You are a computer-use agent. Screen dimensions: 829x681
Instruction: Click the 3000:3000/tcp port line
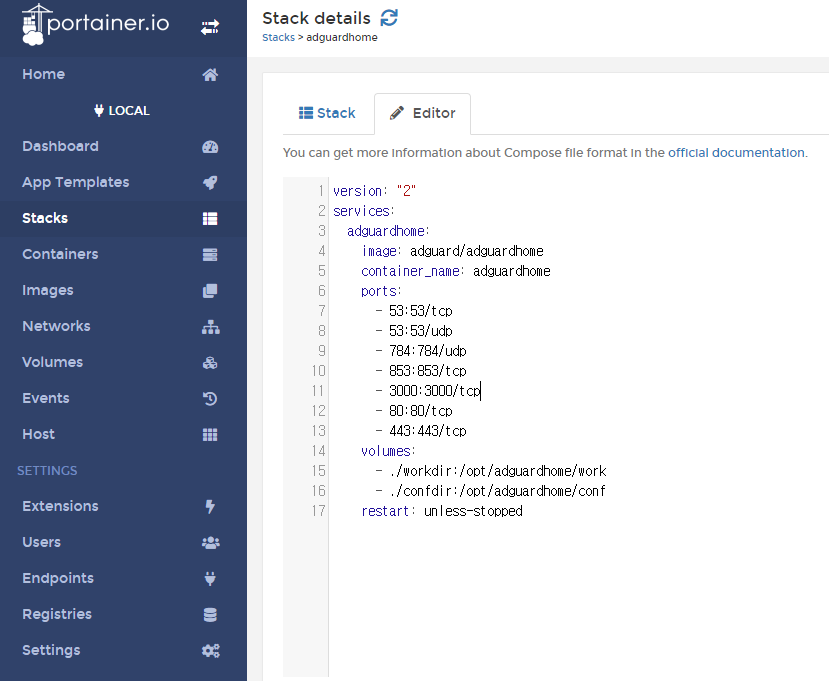pos(428,391)
